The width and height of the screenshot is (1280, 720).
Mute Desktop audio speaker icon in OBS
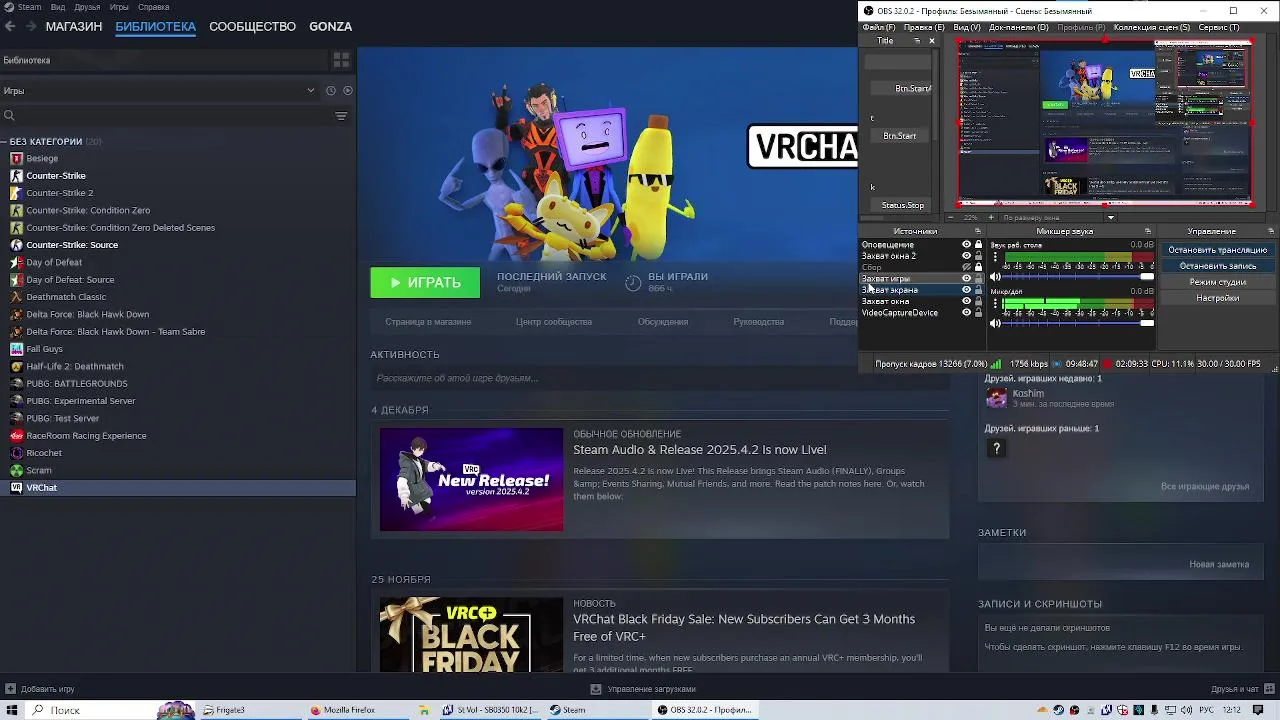pyautogui.click(x=995, y=277)
